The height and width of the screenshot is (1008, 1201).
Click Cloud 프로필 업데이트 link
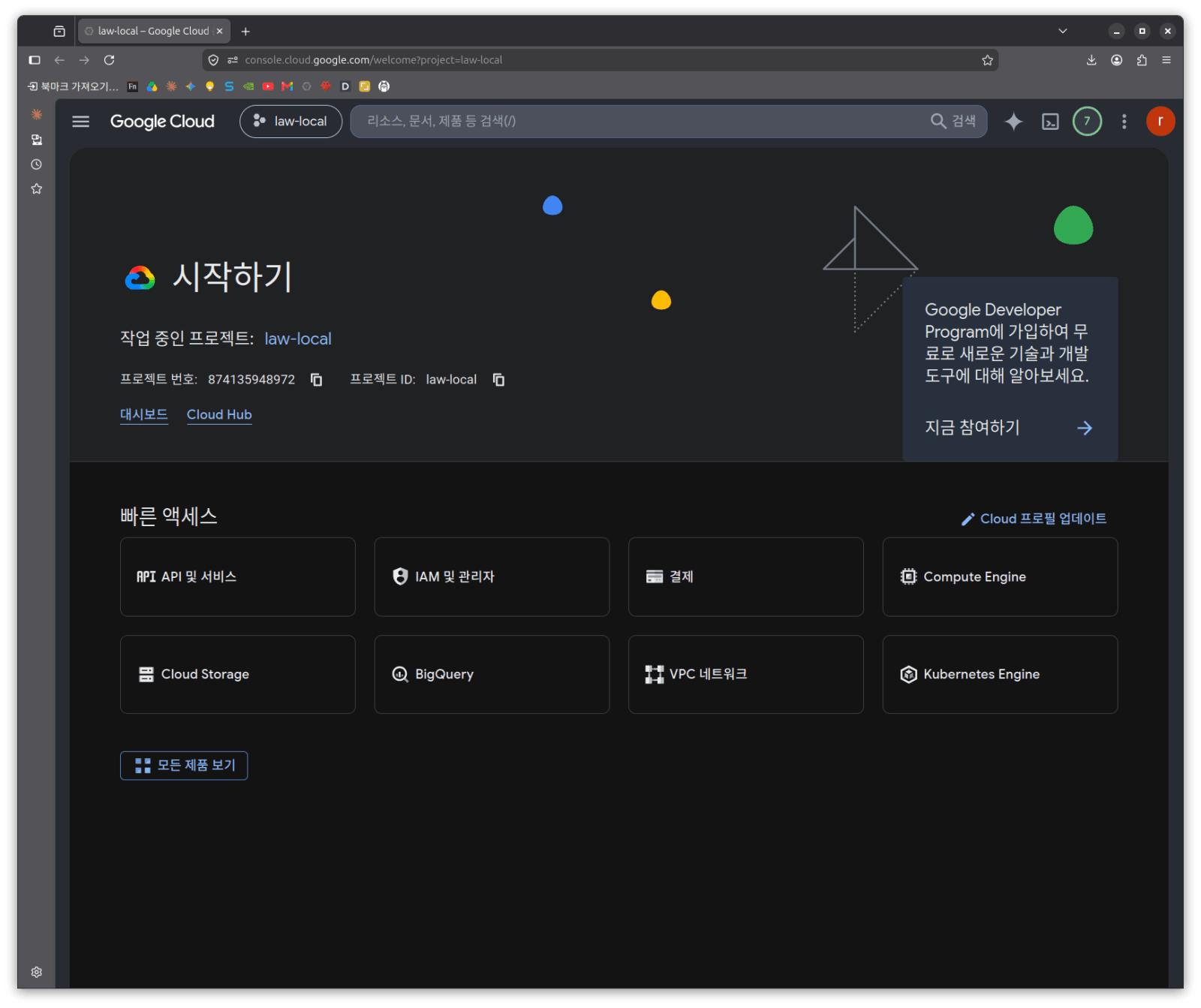[x=1034, y=519]
